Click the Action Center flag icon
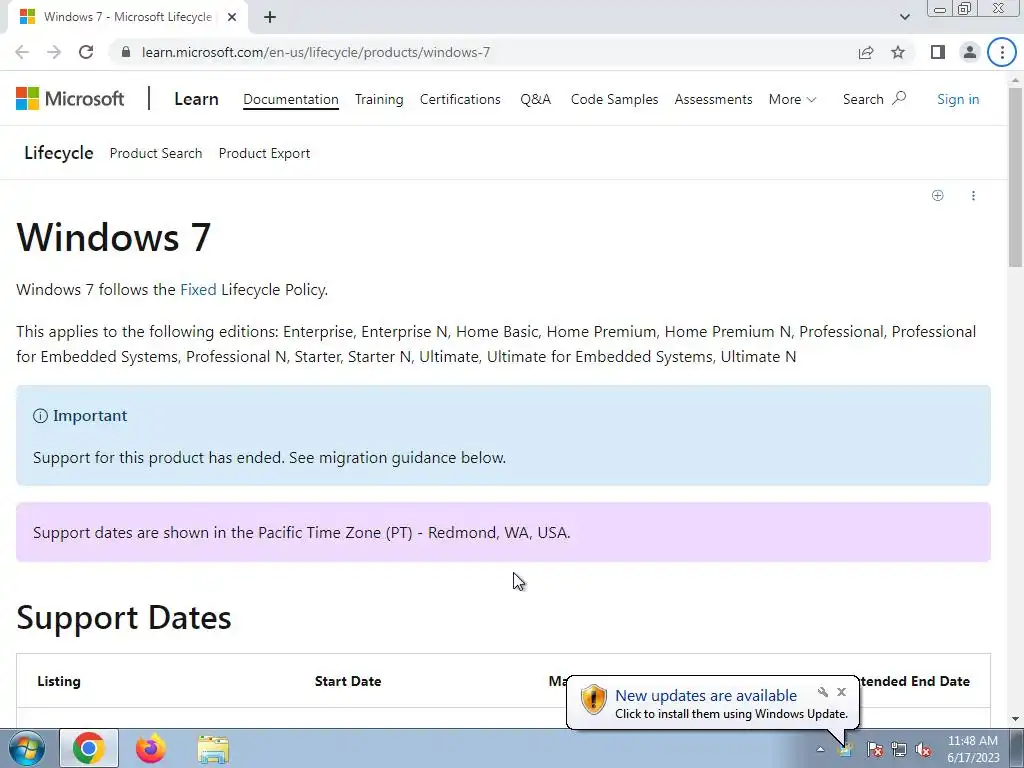The width and height of the screenshot is (1024, 768). pos(874,749)
